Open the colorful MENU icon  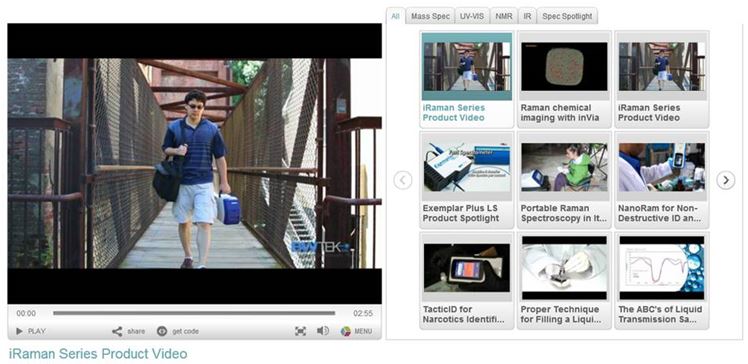click(346, 331)
